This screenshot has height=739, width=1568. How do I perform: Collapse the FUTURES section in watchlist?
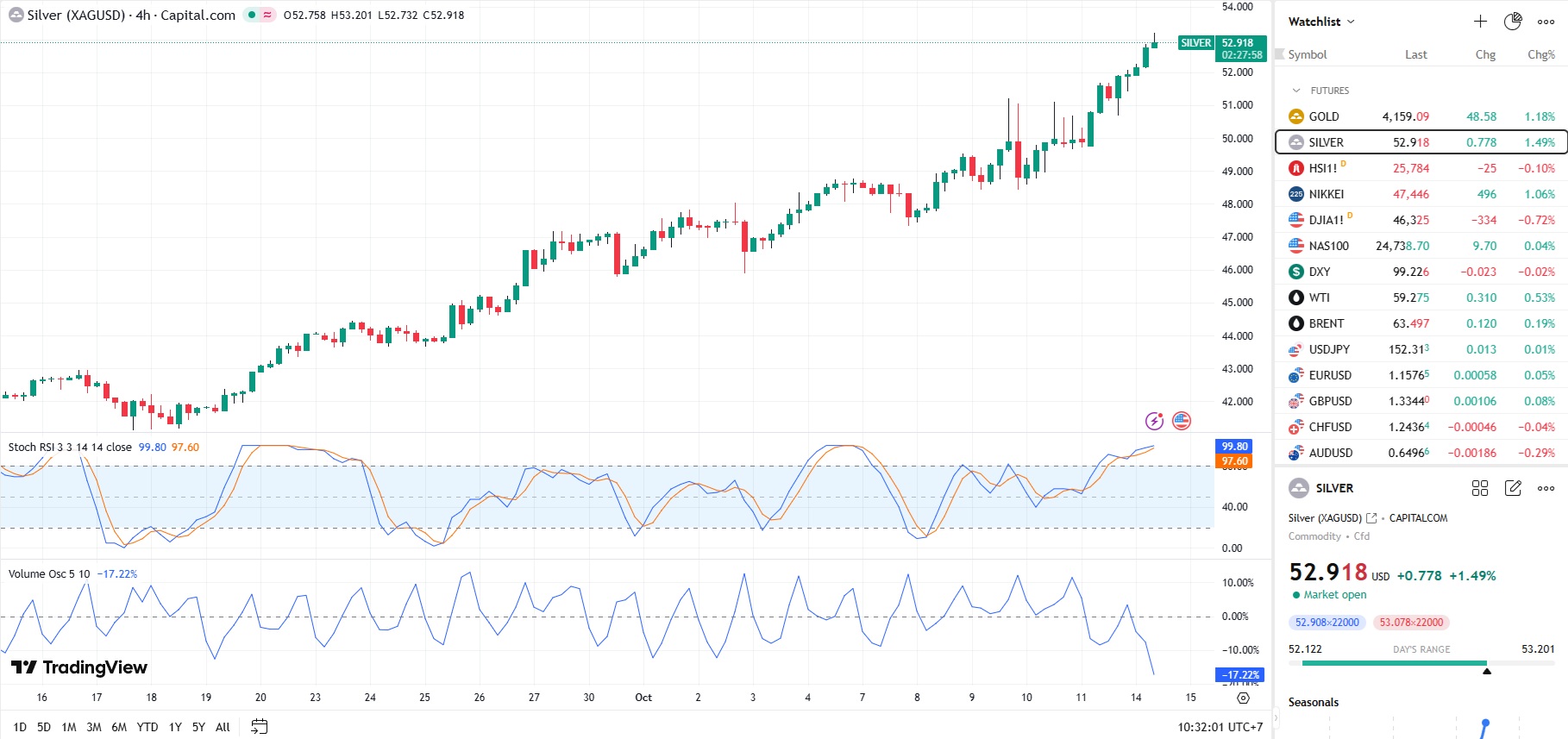1295,91
